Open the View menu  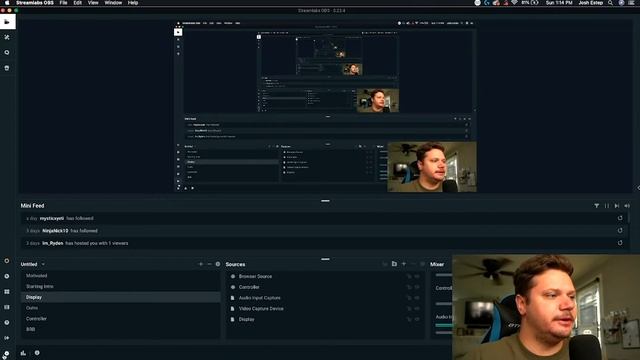pos(93,3)
